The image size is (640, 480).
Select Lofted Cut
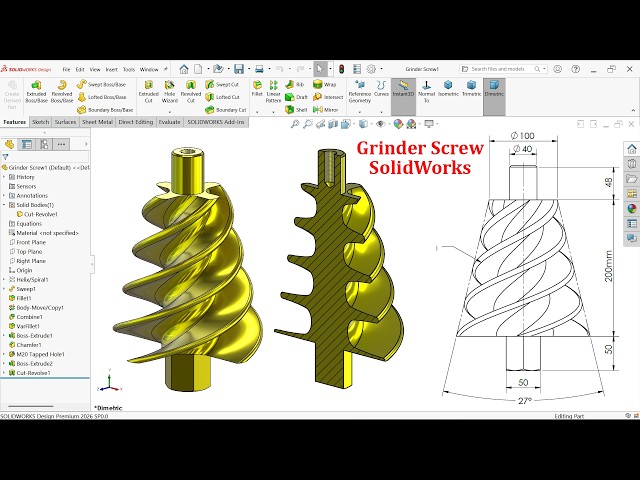tap(222, 97)
